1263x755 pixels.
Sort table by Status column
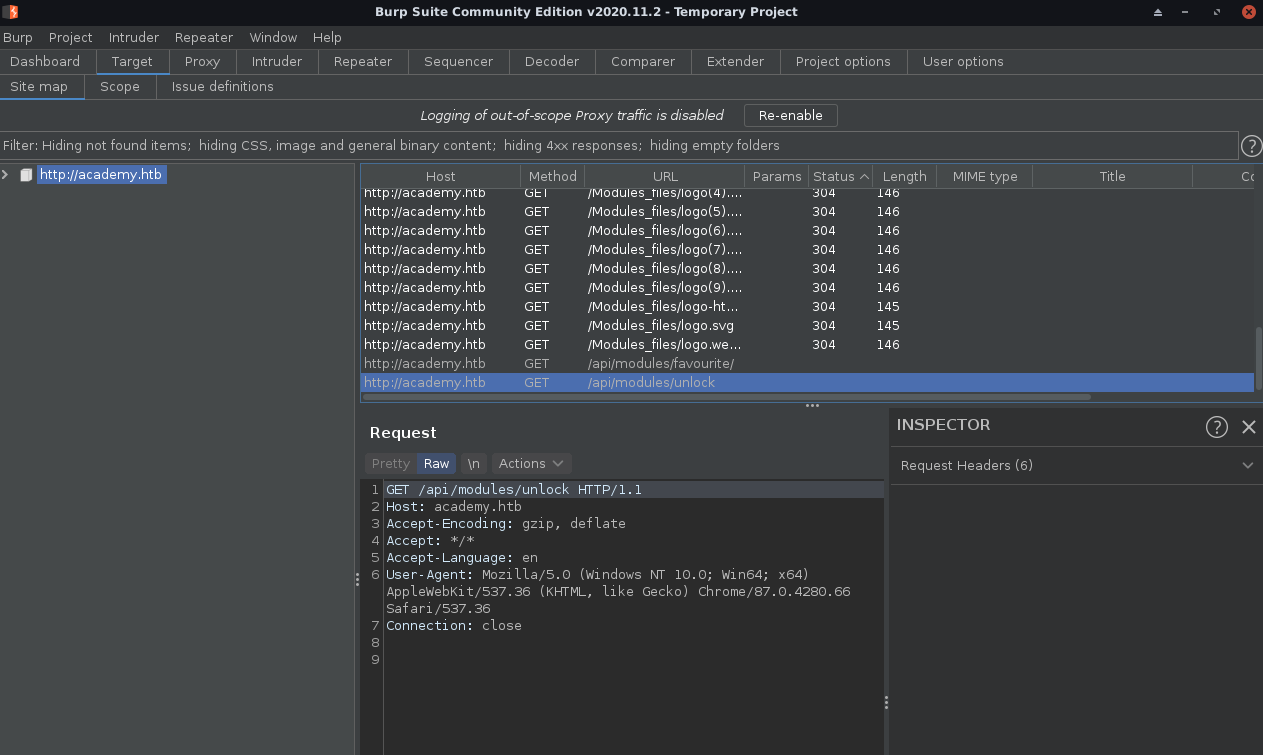click(841, 176)
